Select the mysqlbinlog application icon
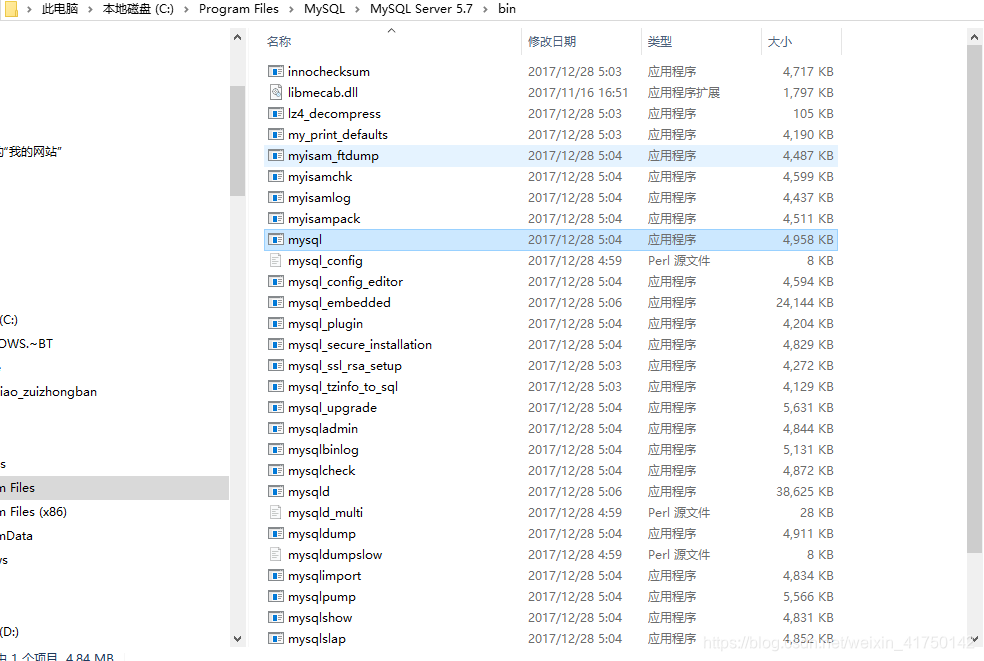 coord(275,449)
